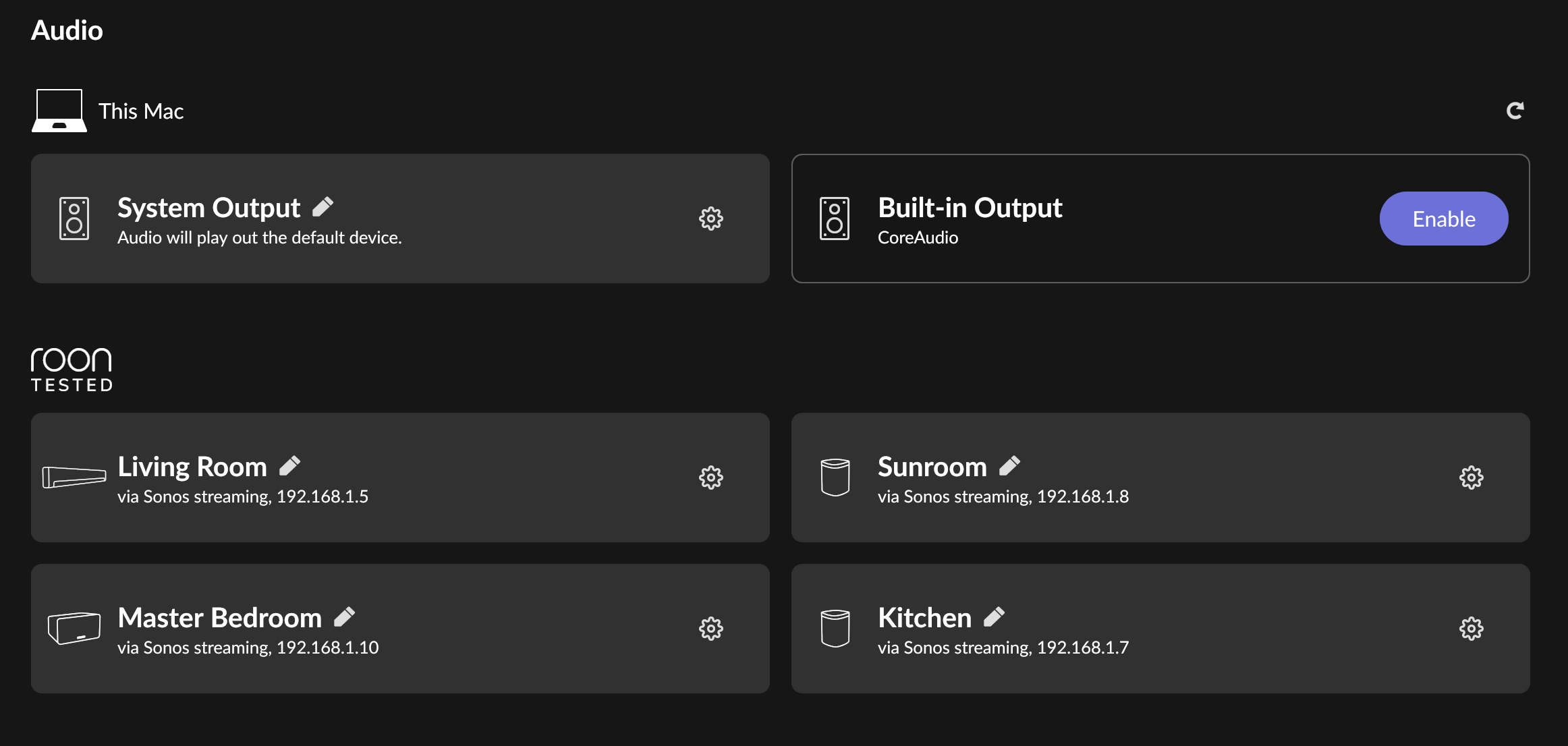Viewport: 1568px width, 746px height.
Task: Select the Built-in Output card
Action: 1160,219
